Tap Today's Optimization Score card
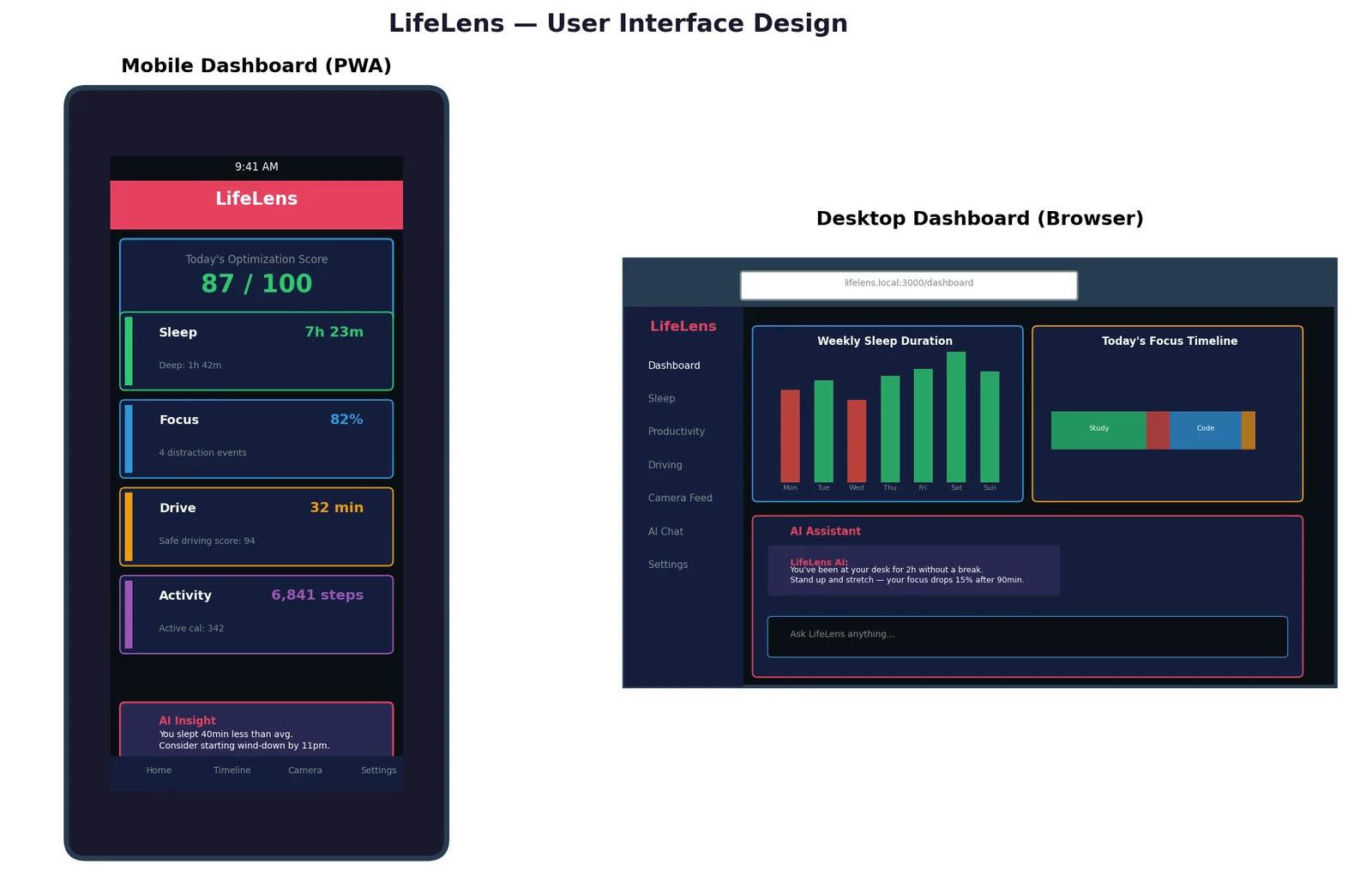Viewport: 1372px width, 876px height. click(256, 275)
